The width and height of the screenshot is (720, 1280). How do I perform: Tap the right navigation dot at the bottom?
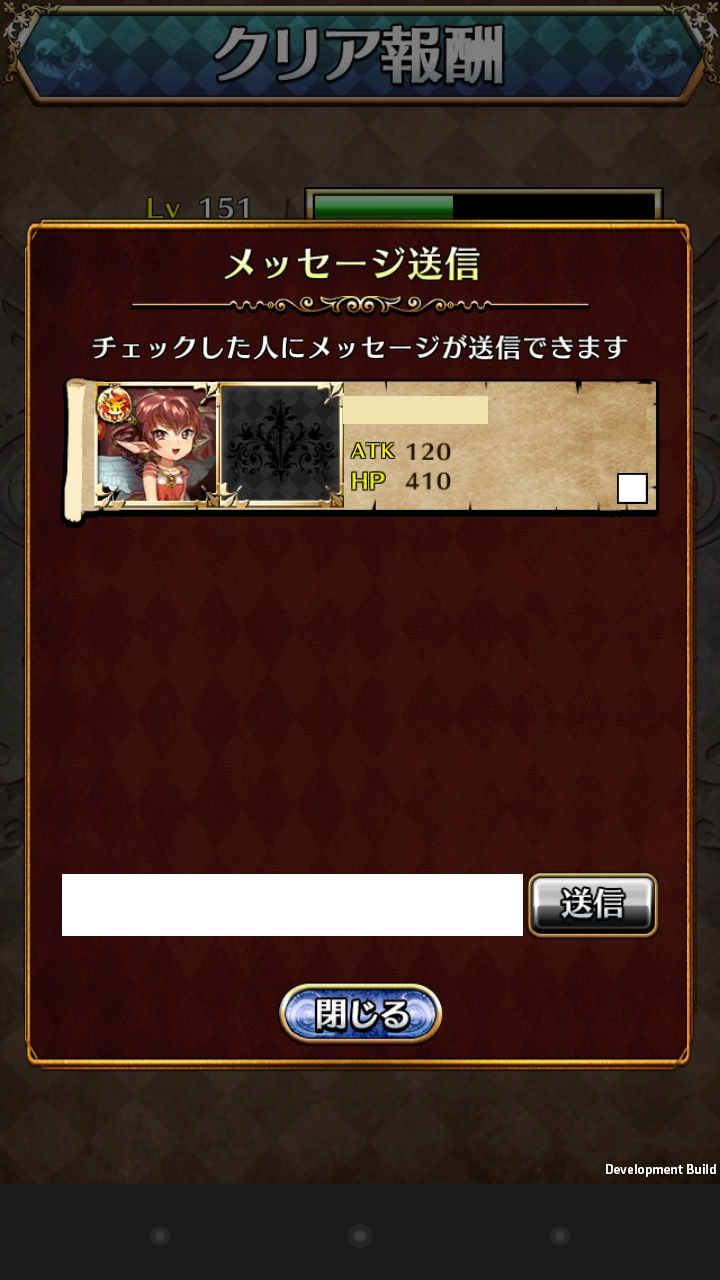click(x=560, y=1236)
